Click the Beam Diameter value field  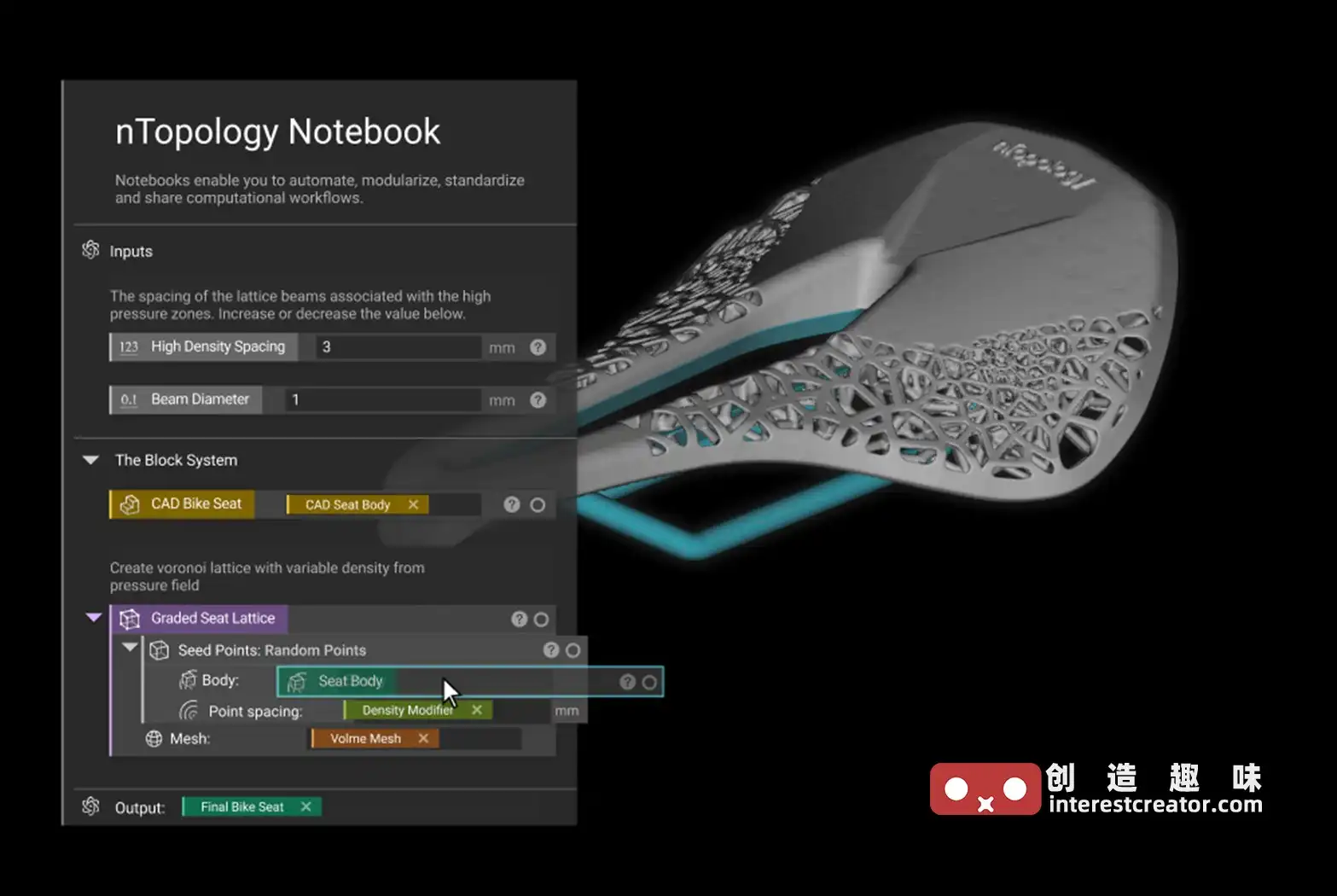click(384, 399)
